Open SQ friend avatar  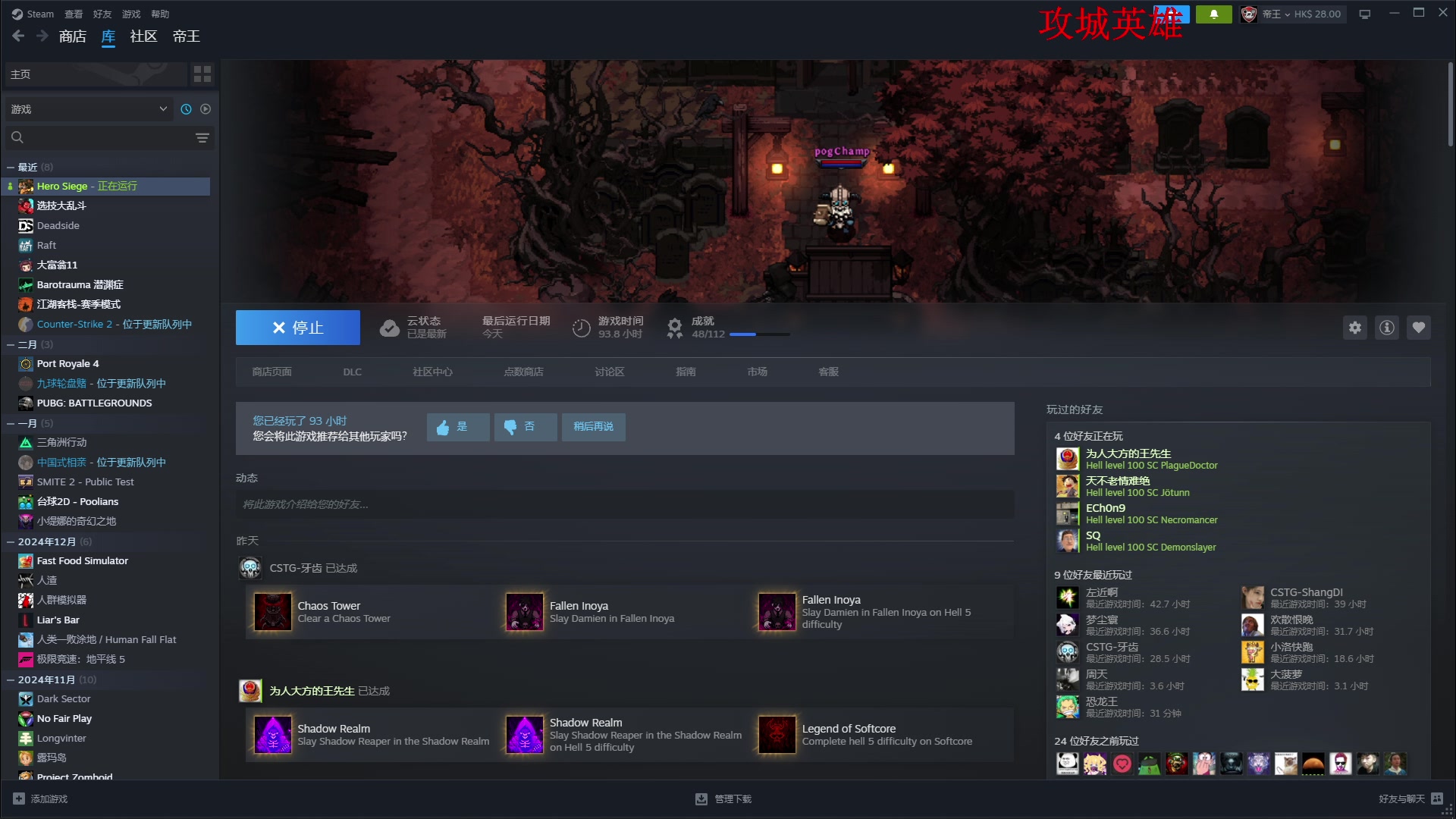point(1068,541)
